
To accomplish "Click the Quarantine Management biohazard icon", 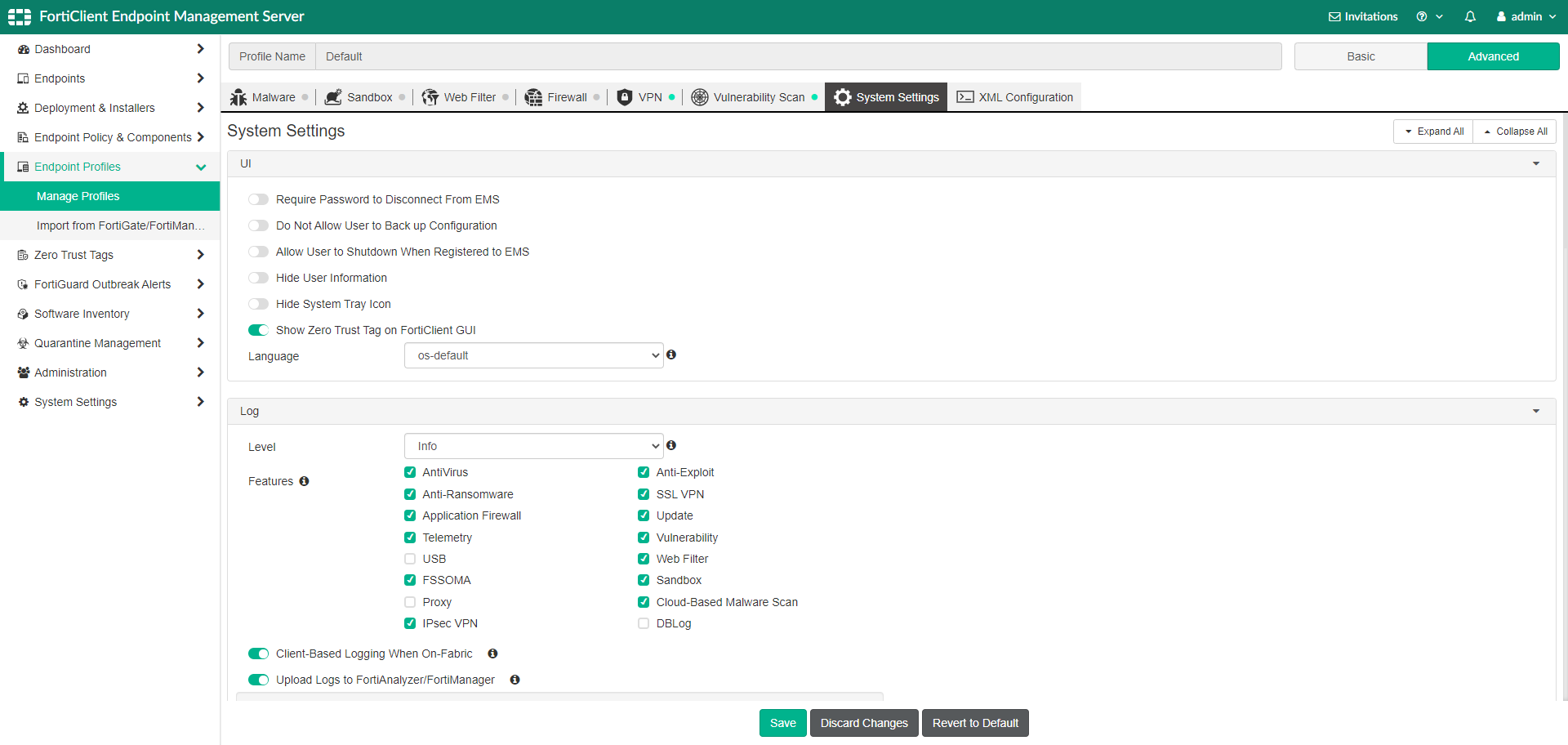I will point(23,343).
